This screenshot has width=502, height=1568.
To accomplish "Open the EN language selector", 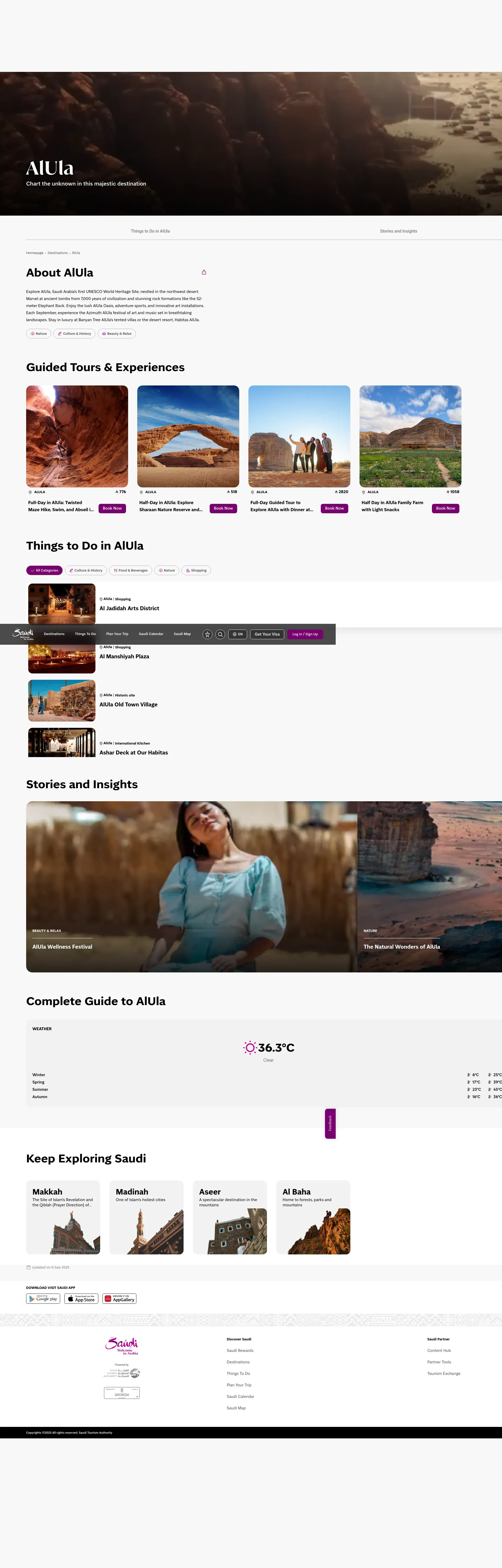I will pos(238,634).
